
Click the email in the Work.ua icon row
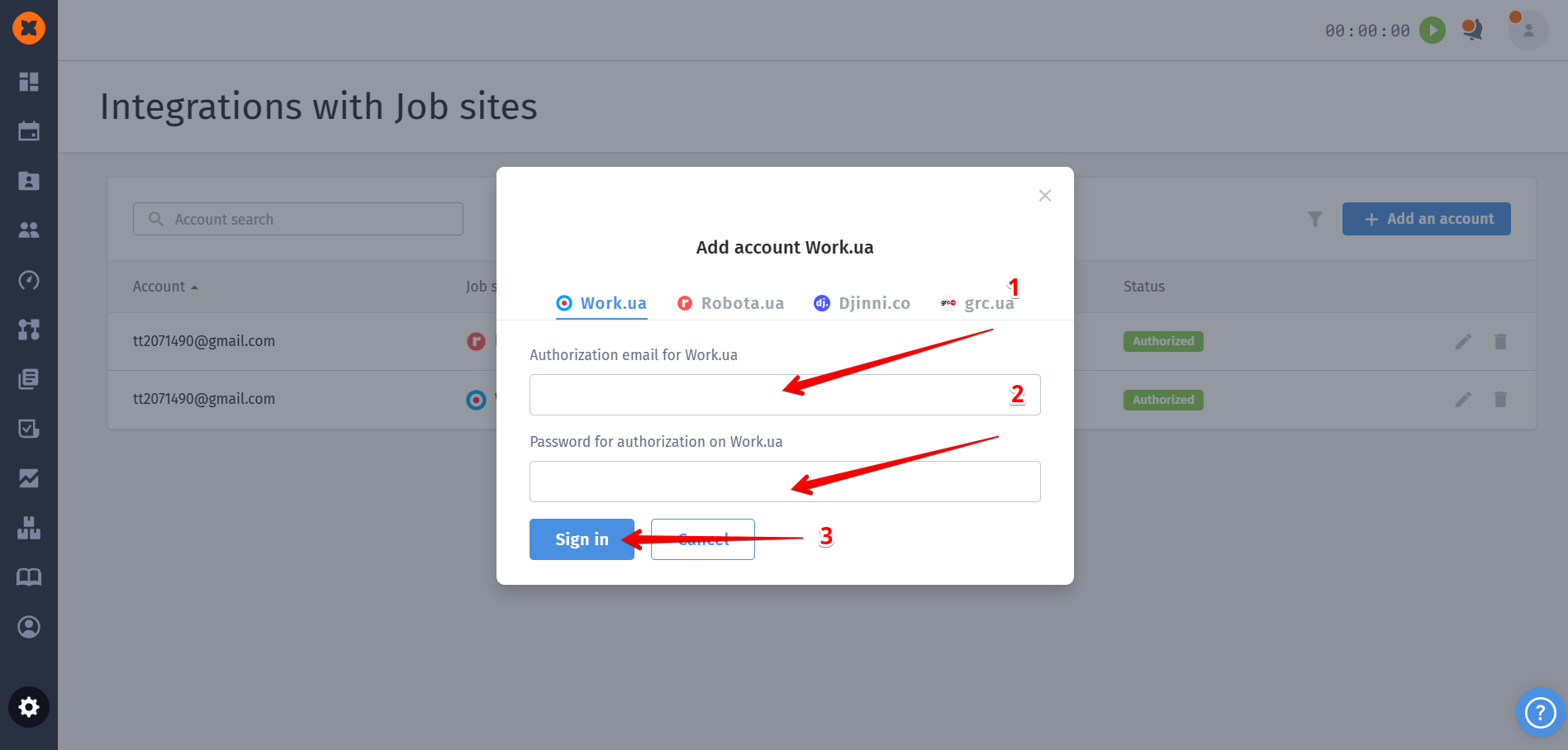[x=204, y=399]
